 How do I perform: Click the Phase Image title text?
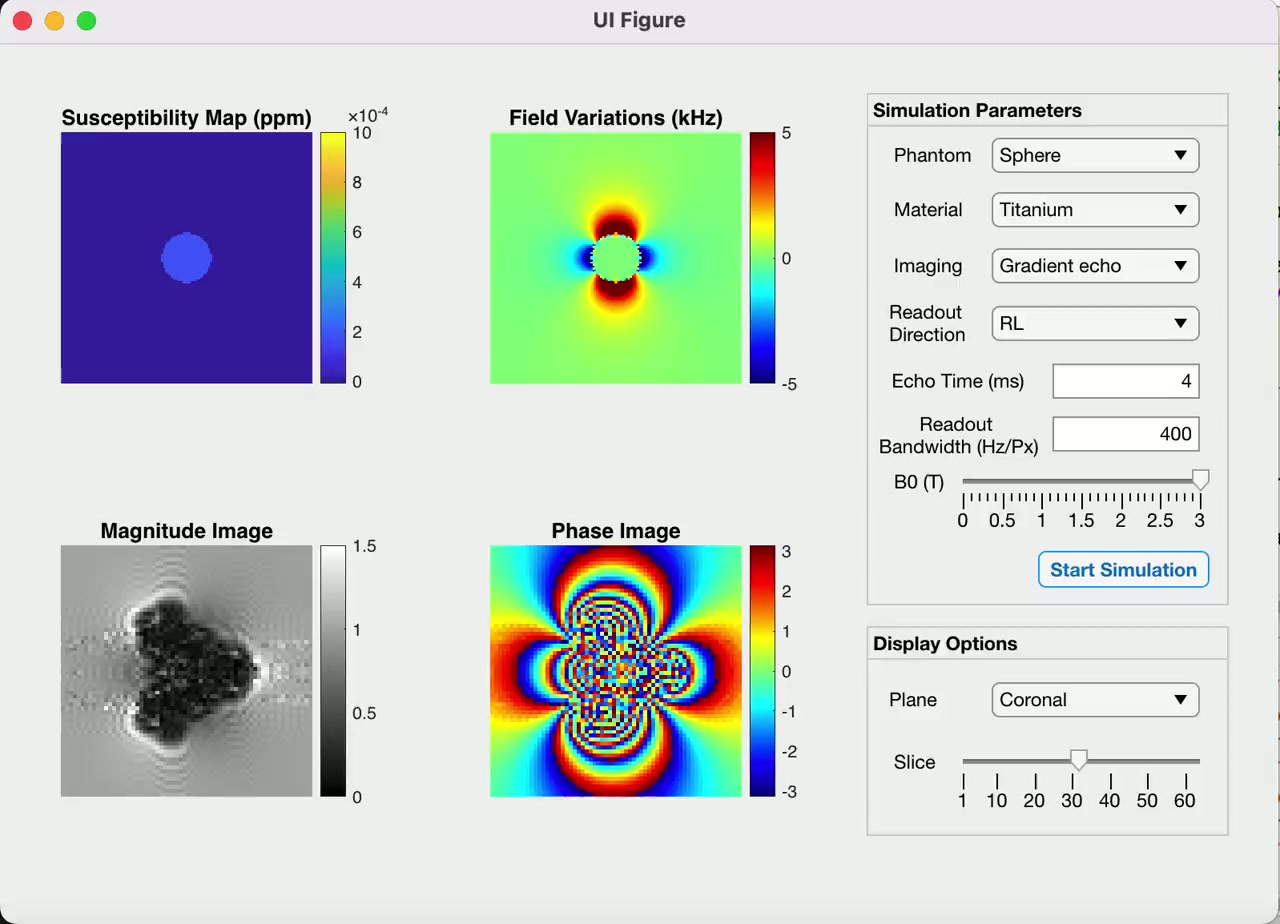click(616, 531)
